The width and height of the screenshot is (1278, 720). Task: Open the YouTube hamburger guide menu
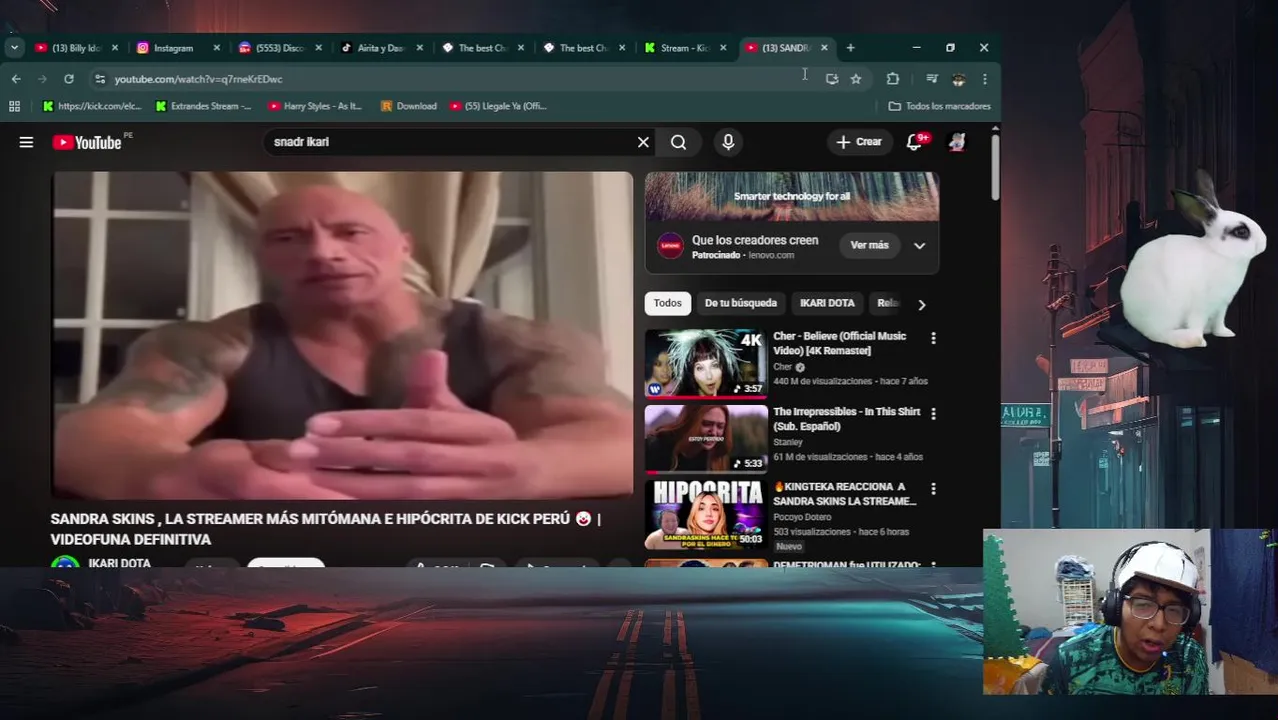tap(26, 142)
